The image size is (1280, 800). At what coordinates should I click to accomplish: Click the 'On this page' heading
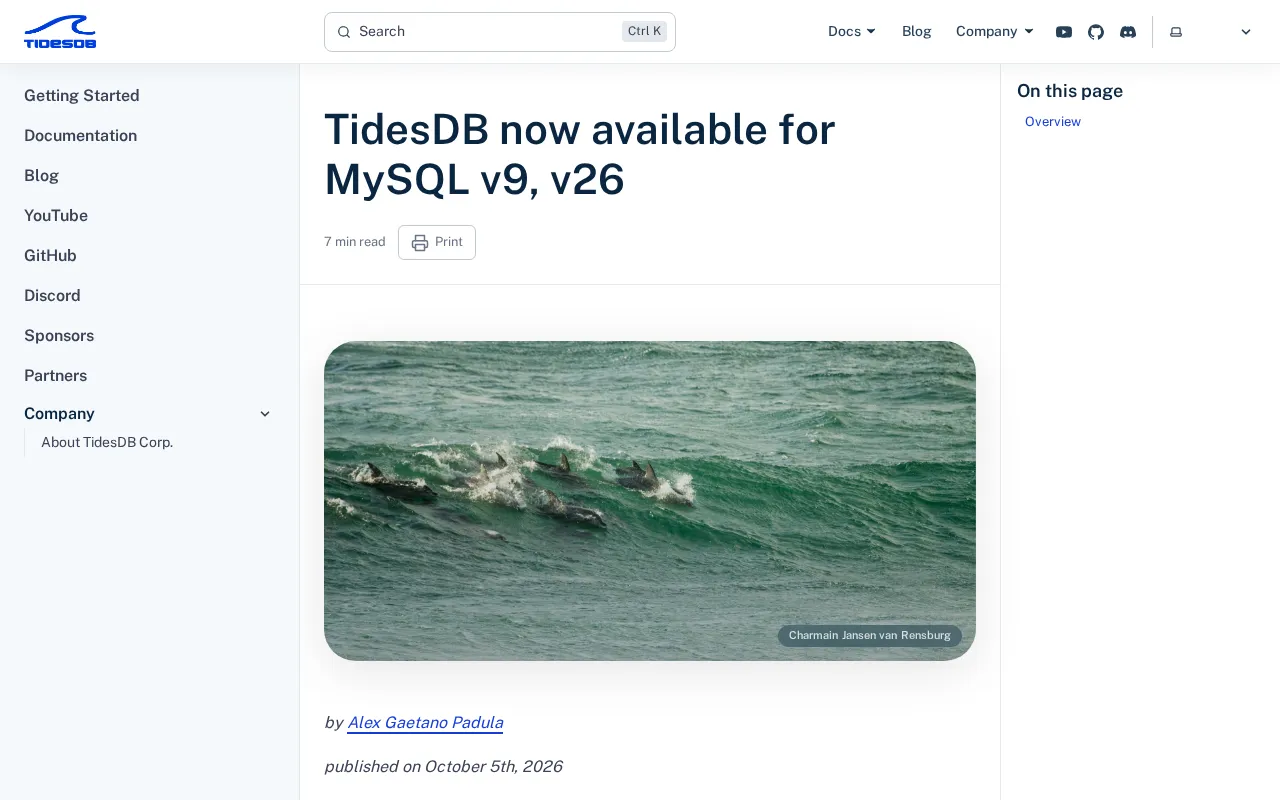click(x=1070, y=91)
